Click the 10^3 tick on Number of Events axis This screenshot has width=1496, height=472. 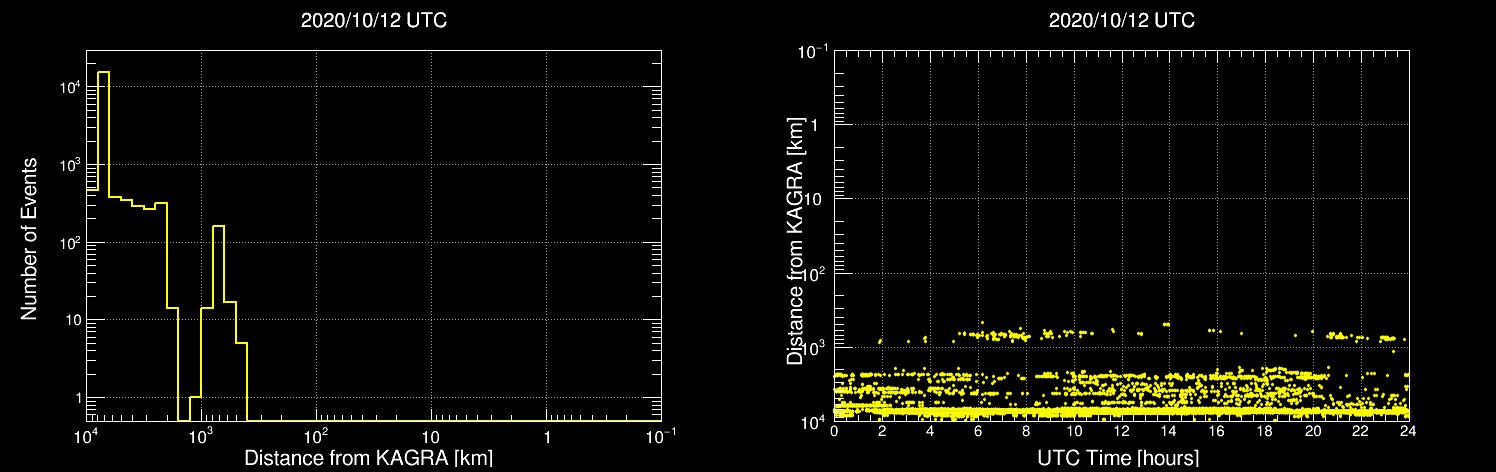68,165
